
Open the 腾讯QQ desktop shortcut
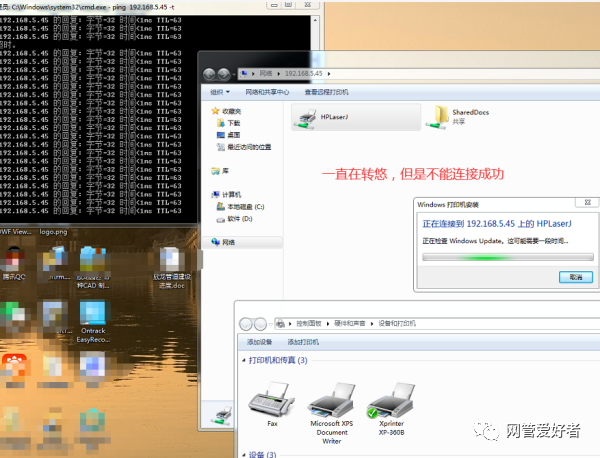13,264
